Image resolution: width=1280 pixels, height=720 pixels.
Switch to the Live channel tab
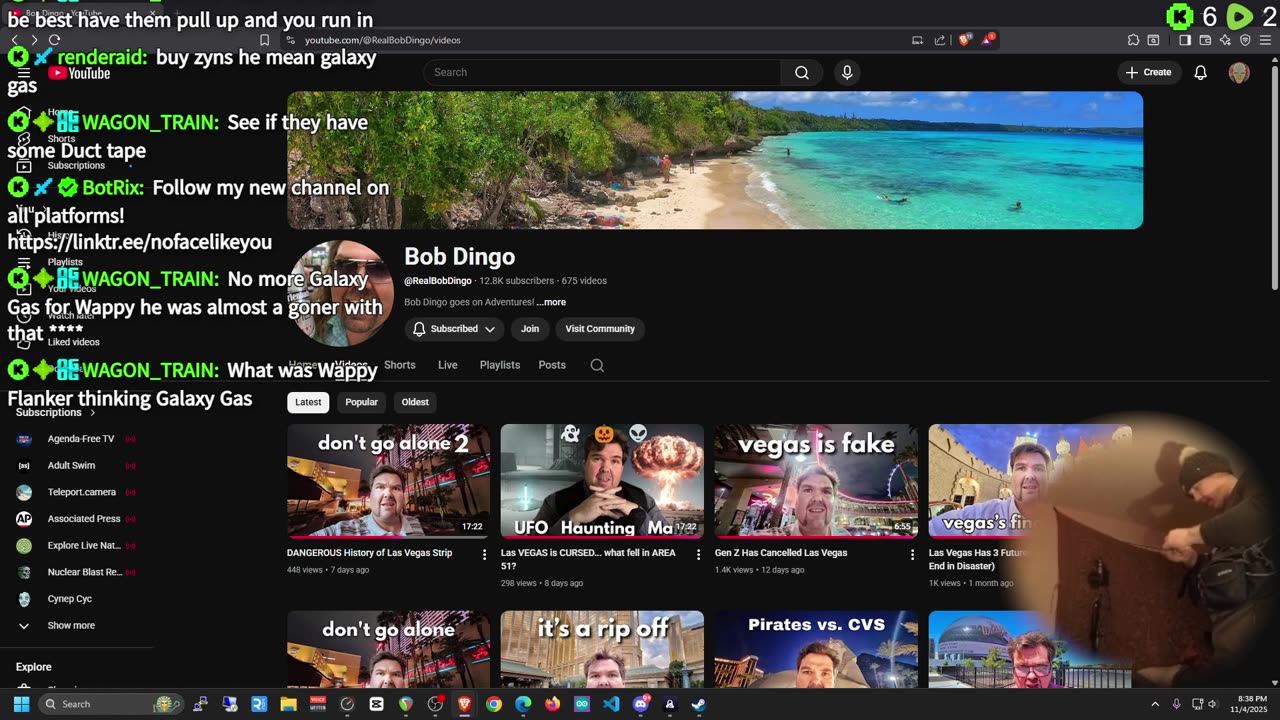(447, 365)
